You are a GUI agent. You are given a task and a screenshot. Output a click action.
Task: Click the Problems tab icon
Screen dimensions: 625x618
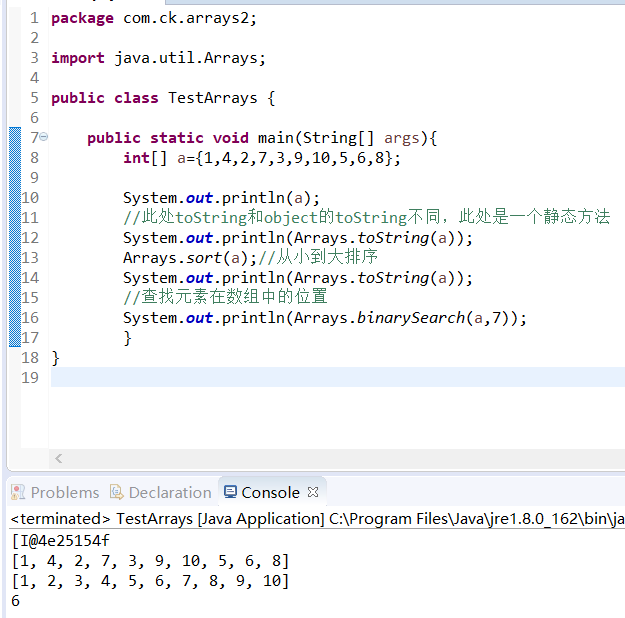18,492
